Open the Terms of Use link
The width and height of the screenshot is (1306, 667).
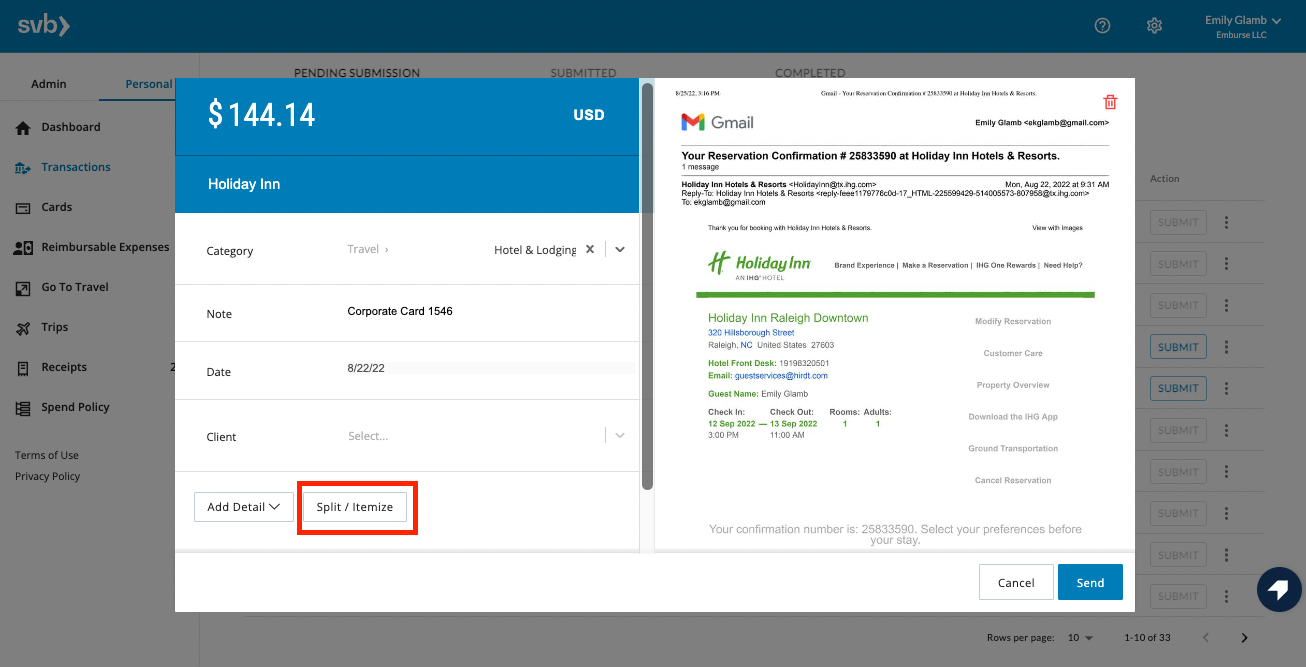(x=47, y=456)
